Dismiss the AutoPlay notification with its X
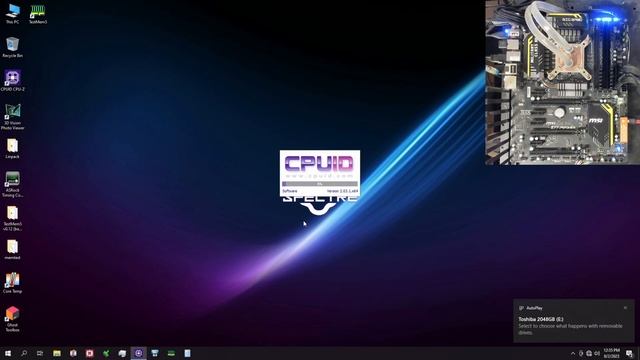This screenshot has width=640, height=360. click(625, 308)
